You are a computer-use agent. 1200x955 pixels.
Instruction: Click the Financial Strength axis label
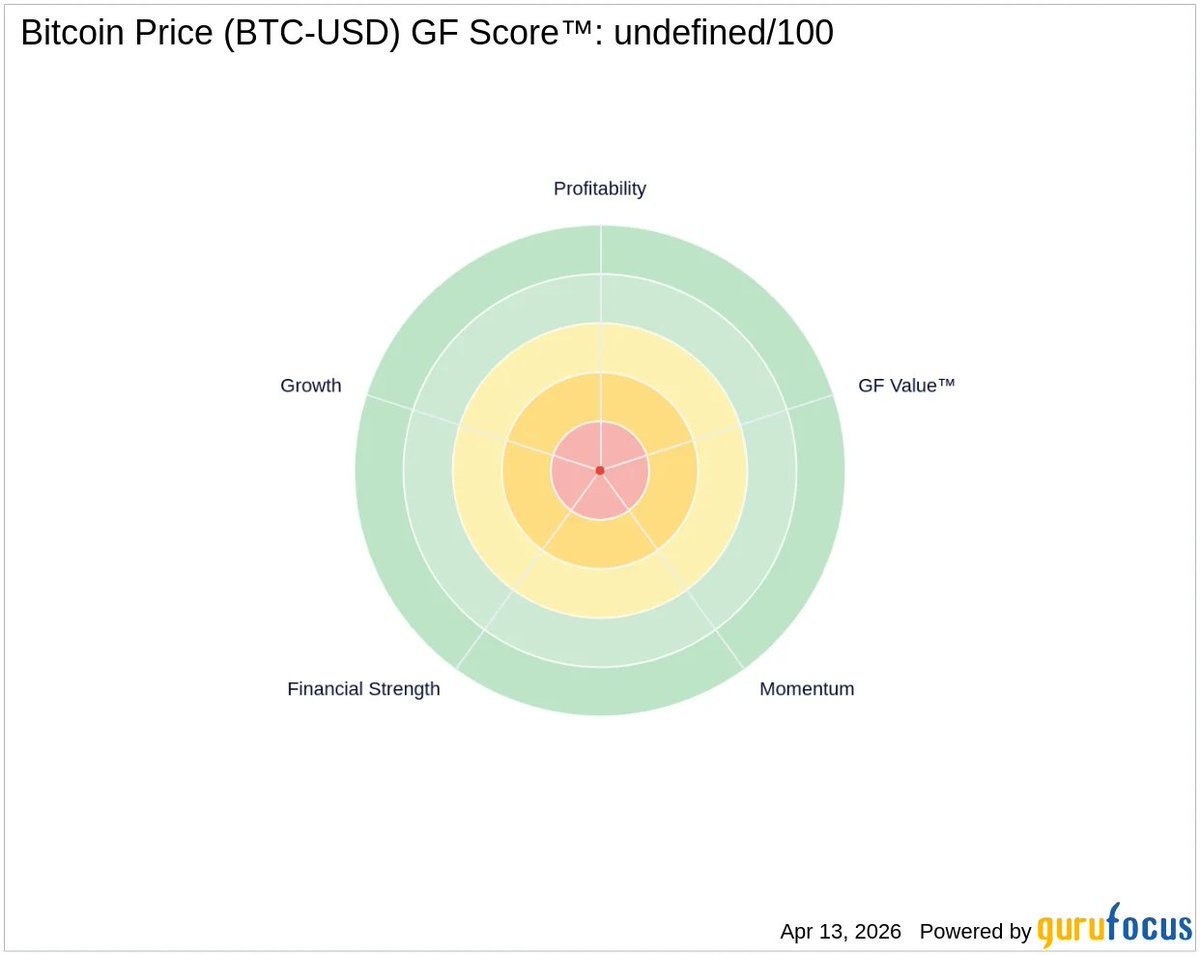pyautogui.click(x=363, y=688)
